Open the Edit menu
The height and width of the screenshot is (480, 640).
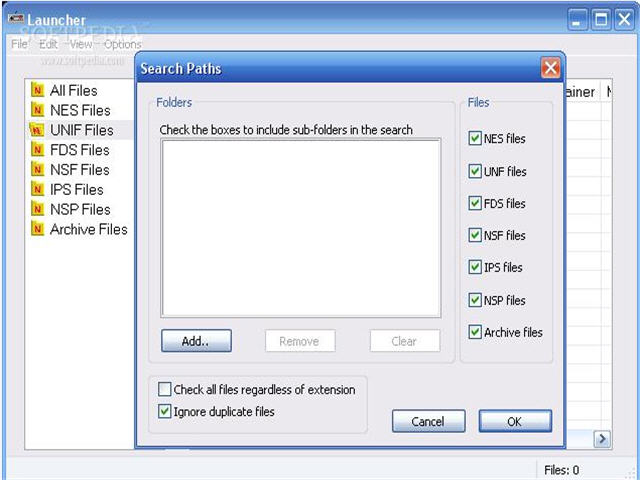pyautogui.click(x=48, y=44)
